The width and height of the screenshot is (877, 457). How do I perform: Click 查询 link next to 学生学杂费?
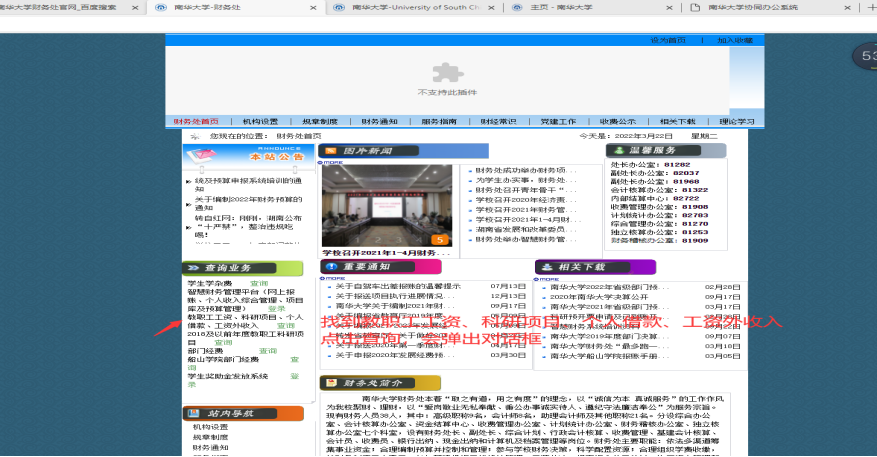tap(258, 283)
